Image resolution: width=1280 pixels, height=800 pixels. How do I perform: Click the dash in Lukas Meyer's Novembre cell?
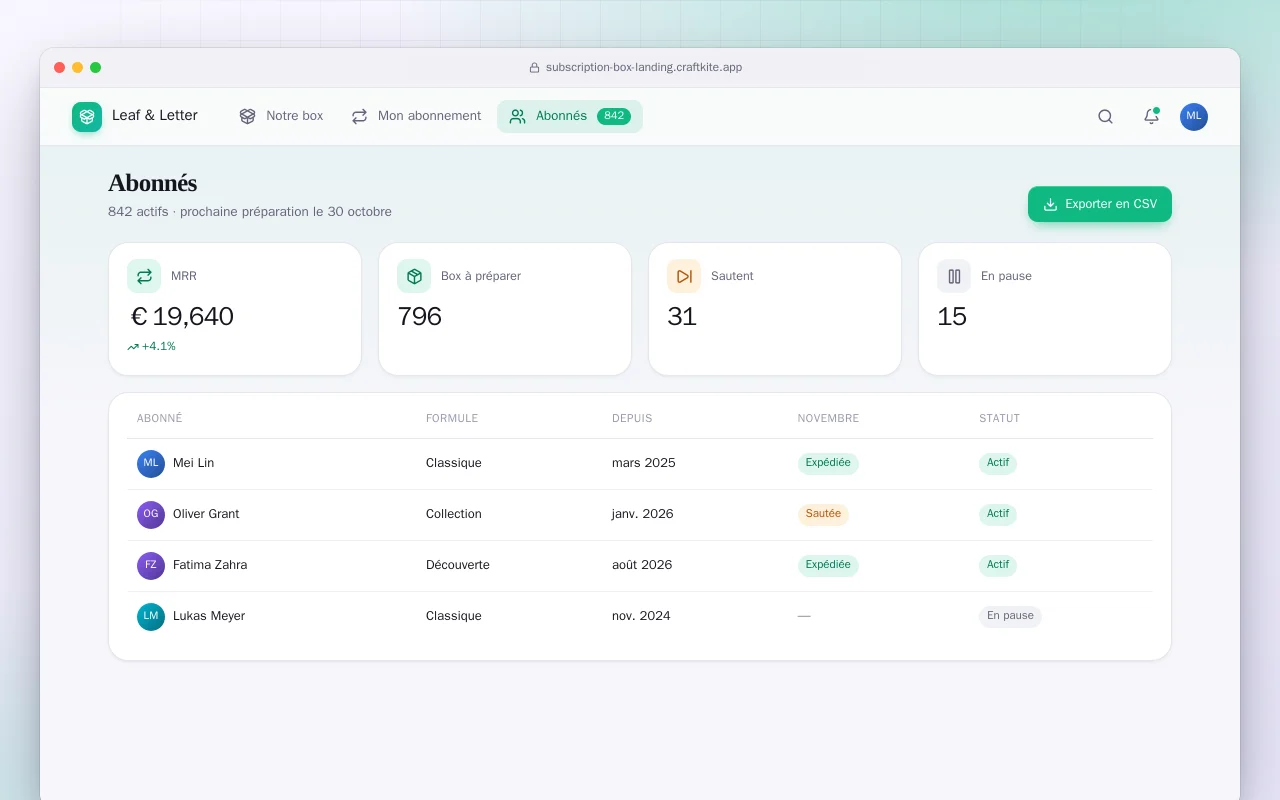click(804, 616)
